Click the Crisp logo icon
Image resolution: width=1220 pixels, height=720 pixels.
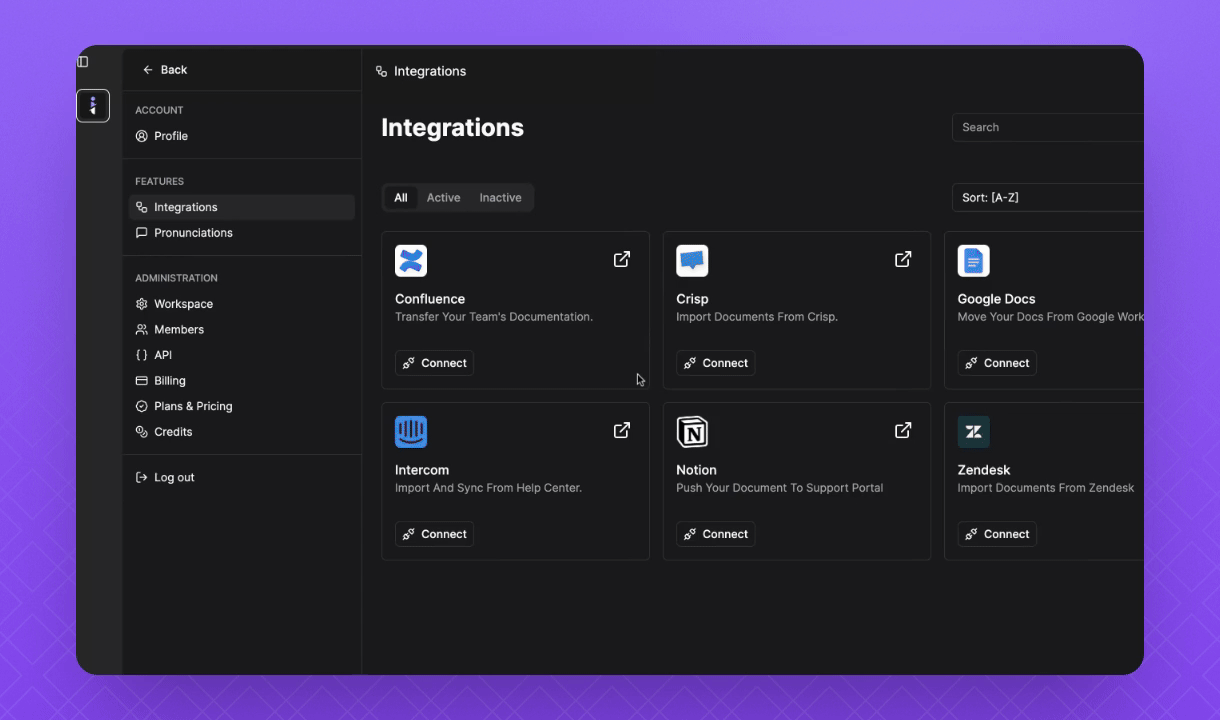tap(692, 261)
